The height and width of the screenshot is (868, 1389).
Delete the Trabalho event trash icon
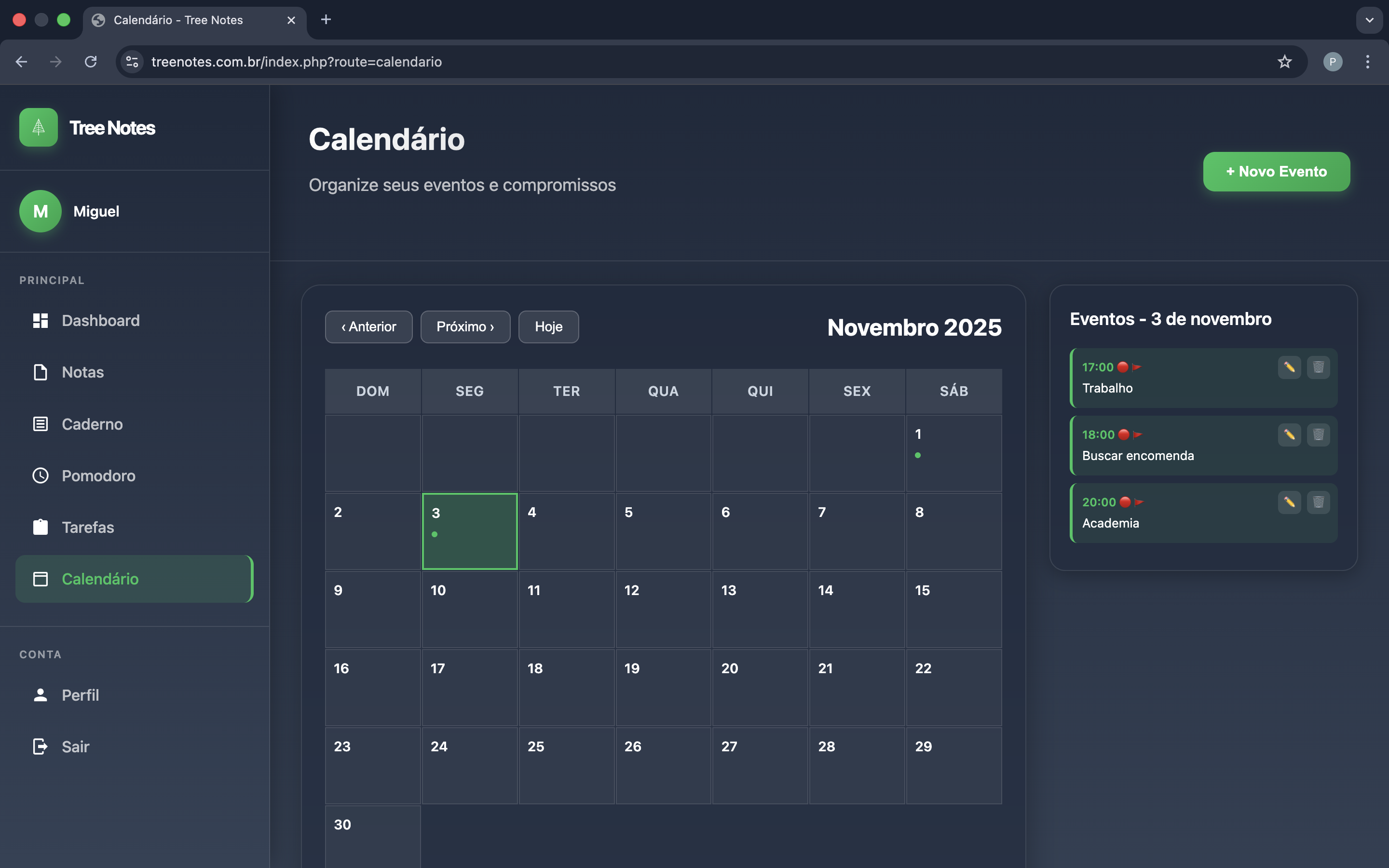pyautogui.click(x=1319, y=367)
